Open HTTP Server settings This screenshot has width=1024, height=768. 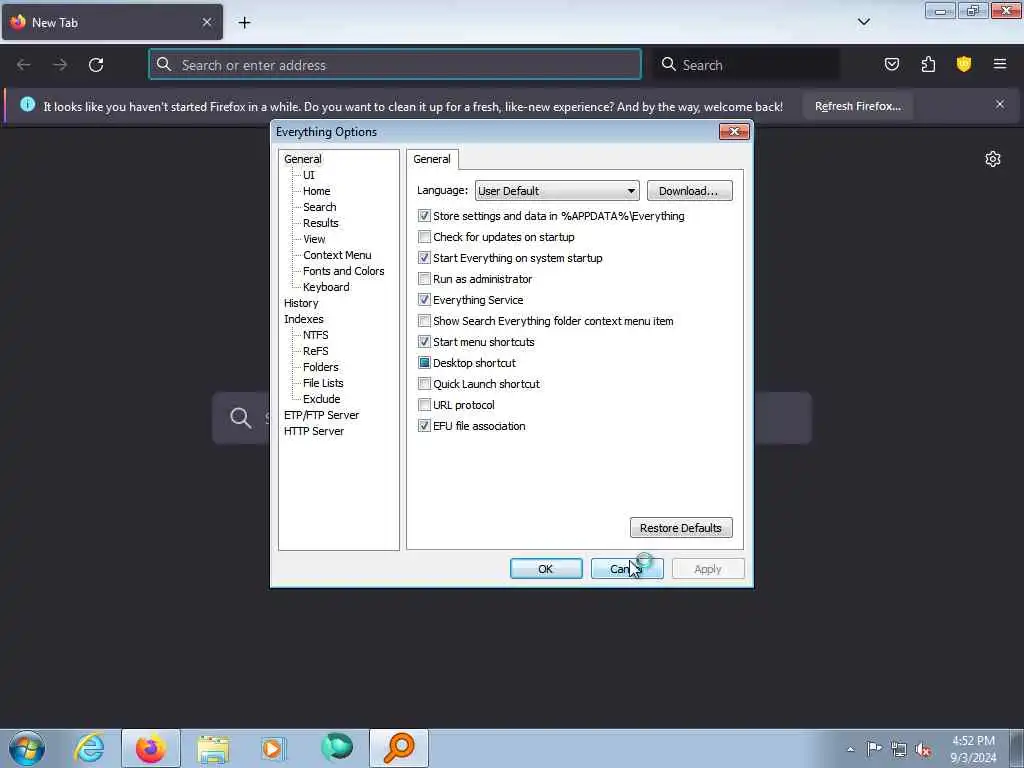coord(313,431)
